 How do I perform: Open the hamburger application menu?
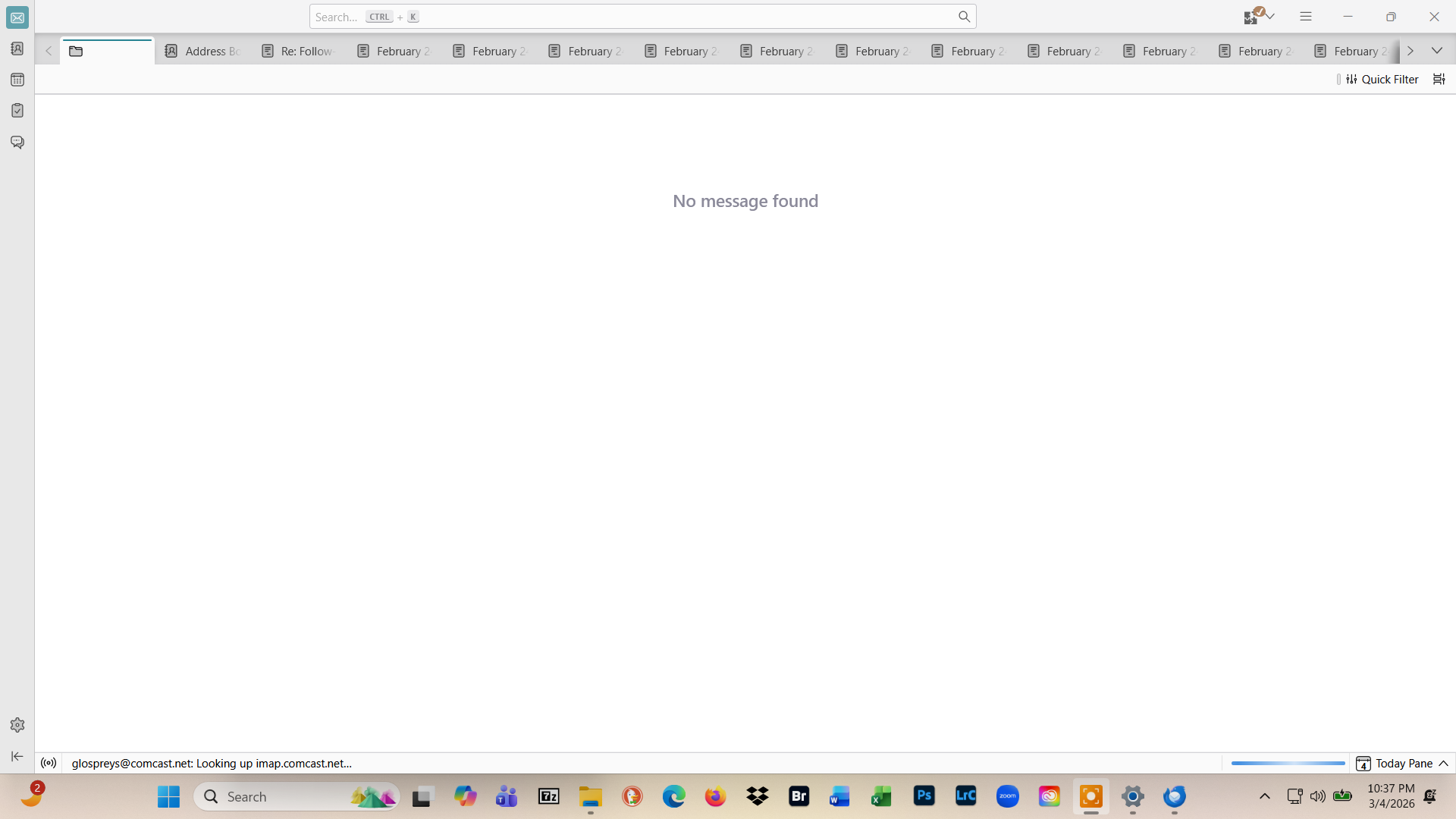coord(1305,16)
